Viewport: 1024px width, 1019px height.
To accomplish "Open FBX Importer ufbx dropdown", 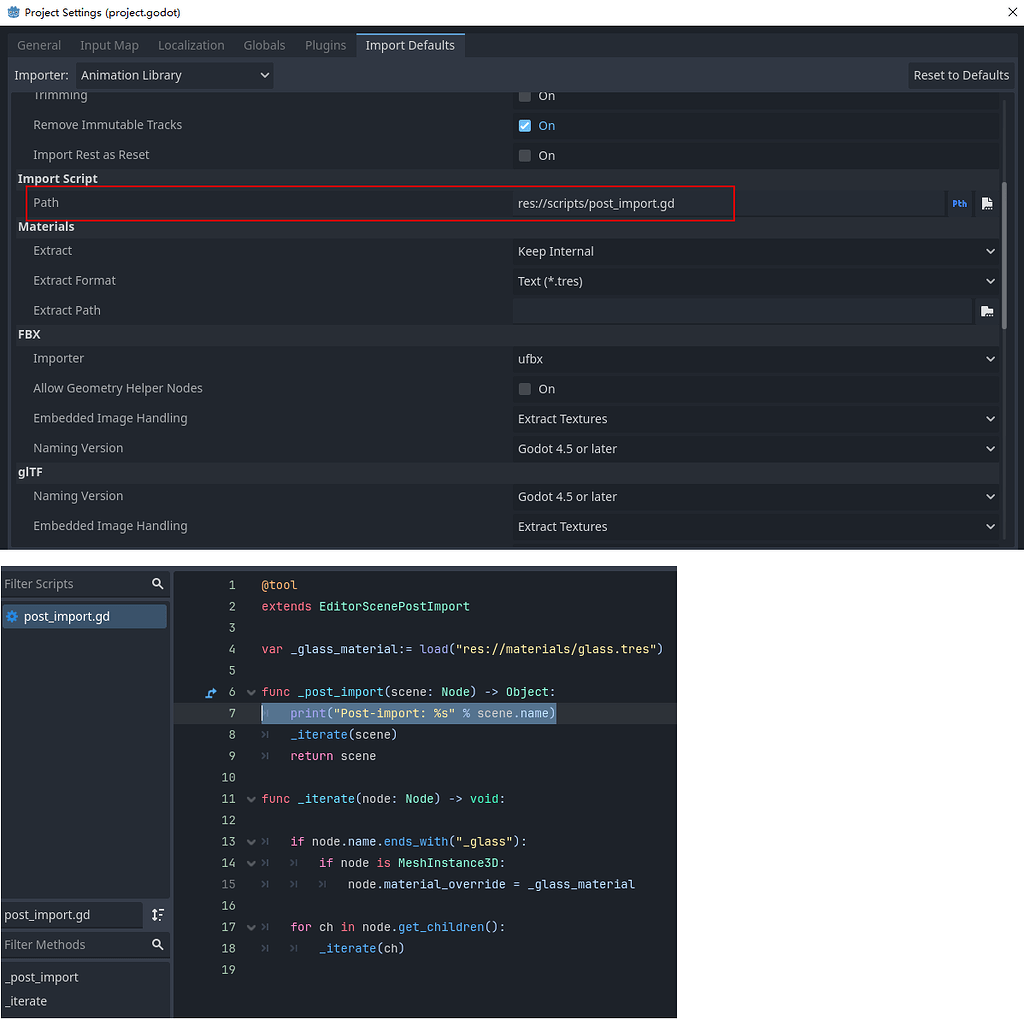I will (x=756, y=359).
